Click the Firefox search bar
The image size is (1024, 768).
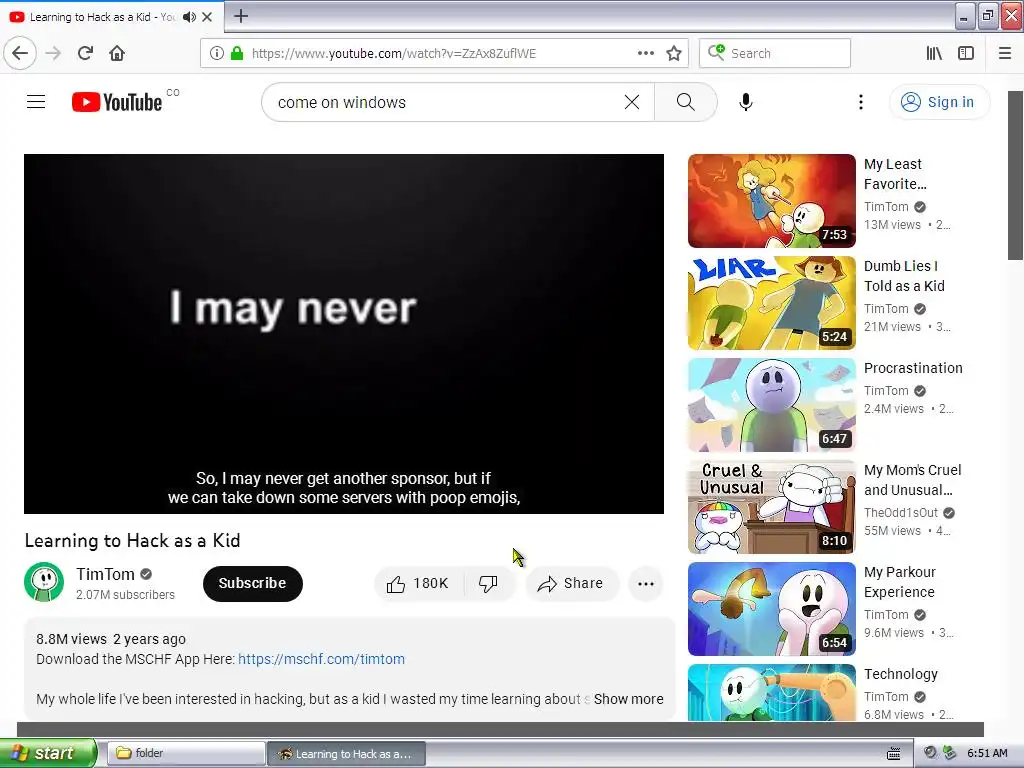pos(775,53)
